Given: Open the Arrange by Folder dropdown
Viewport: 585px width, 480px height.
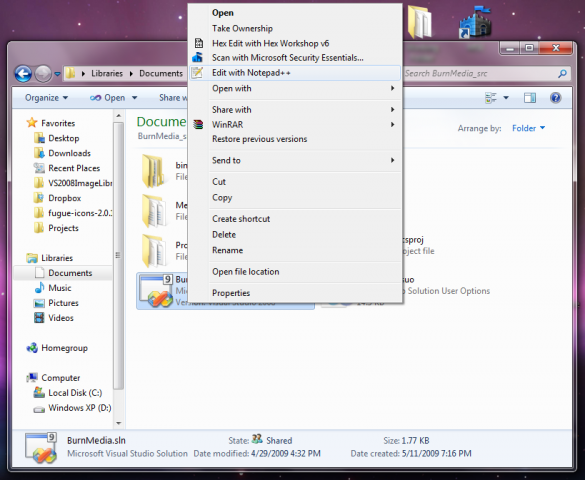Looking at the screenshot, I should [x=528, y=128].
